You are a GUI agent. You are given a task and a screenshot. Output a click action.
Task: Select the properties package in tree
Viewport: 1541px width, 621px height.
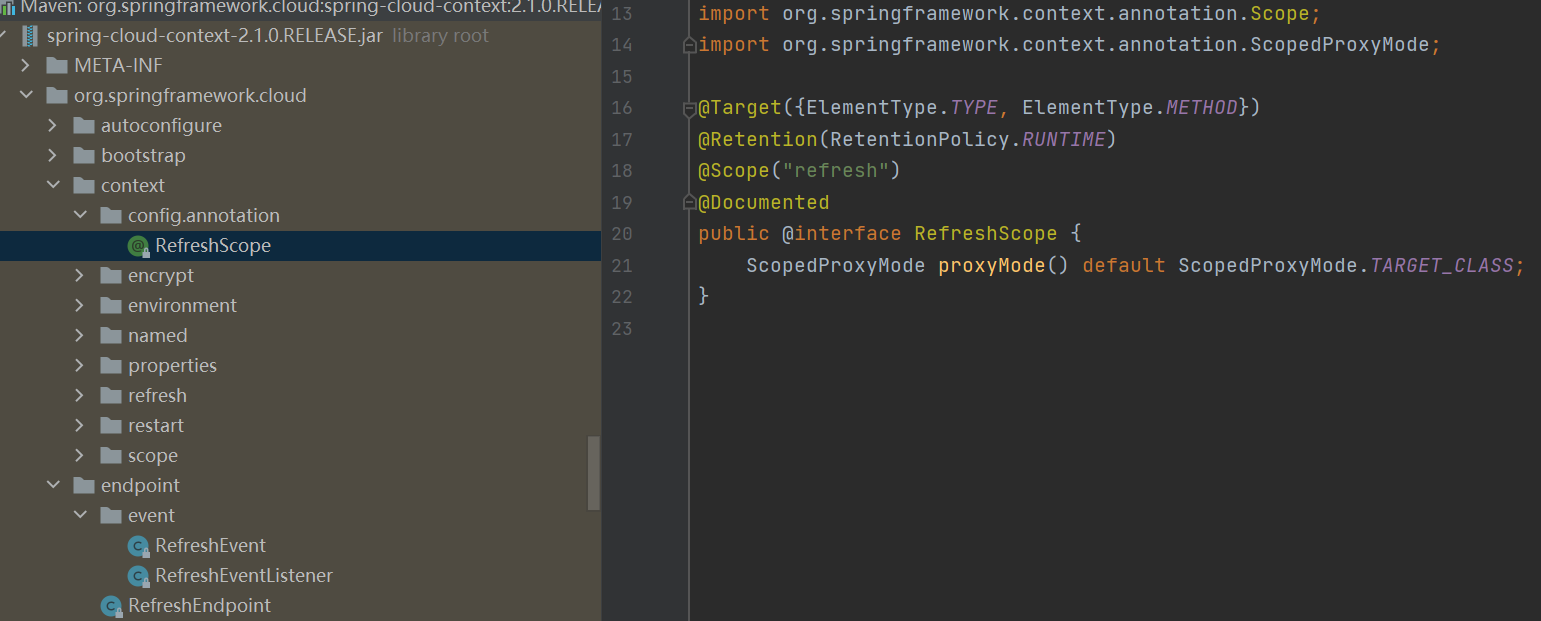pos(172,366)
